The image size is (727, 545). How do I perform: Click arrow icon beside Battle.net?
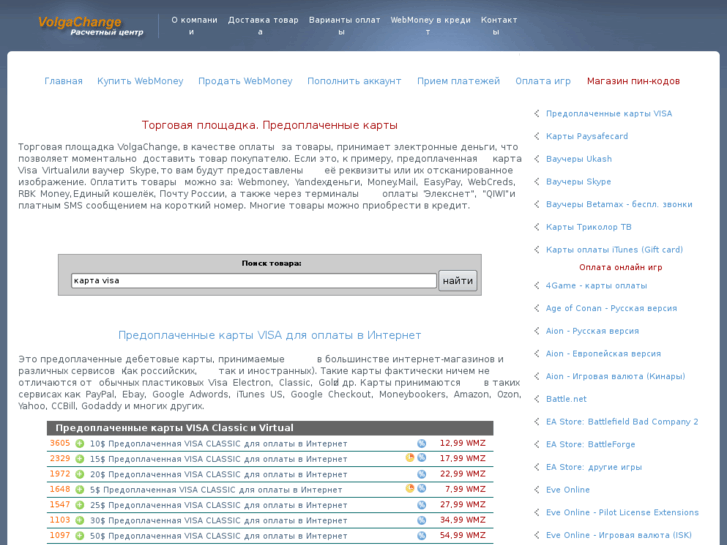[537, 399]
